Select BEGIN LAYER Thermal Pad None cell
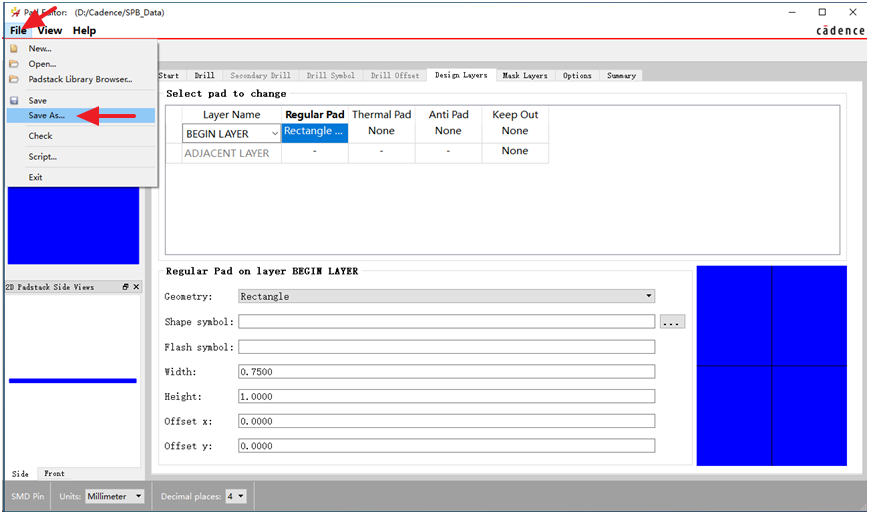 point(381,131)
